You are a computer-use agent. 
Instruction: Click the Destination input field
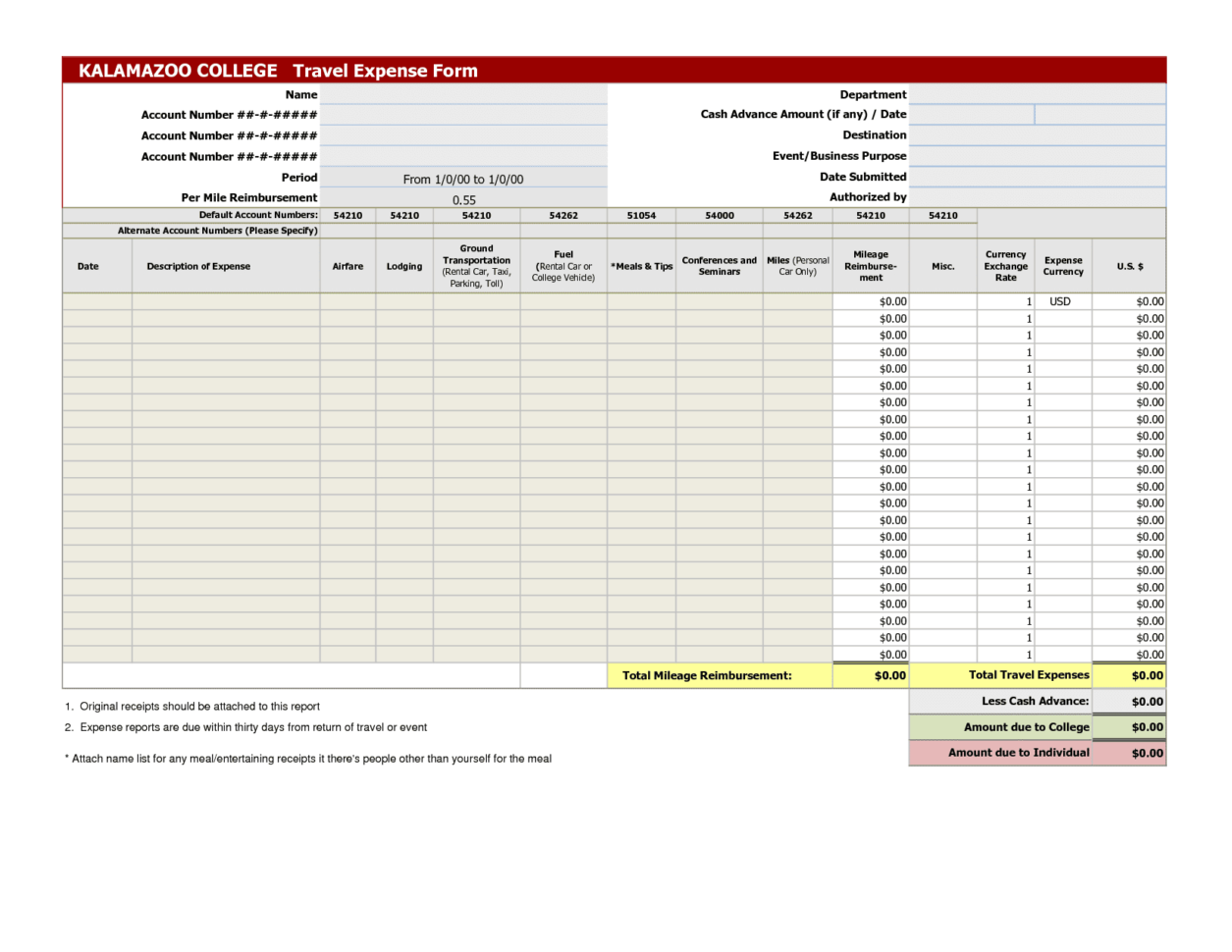[1038, 135]
